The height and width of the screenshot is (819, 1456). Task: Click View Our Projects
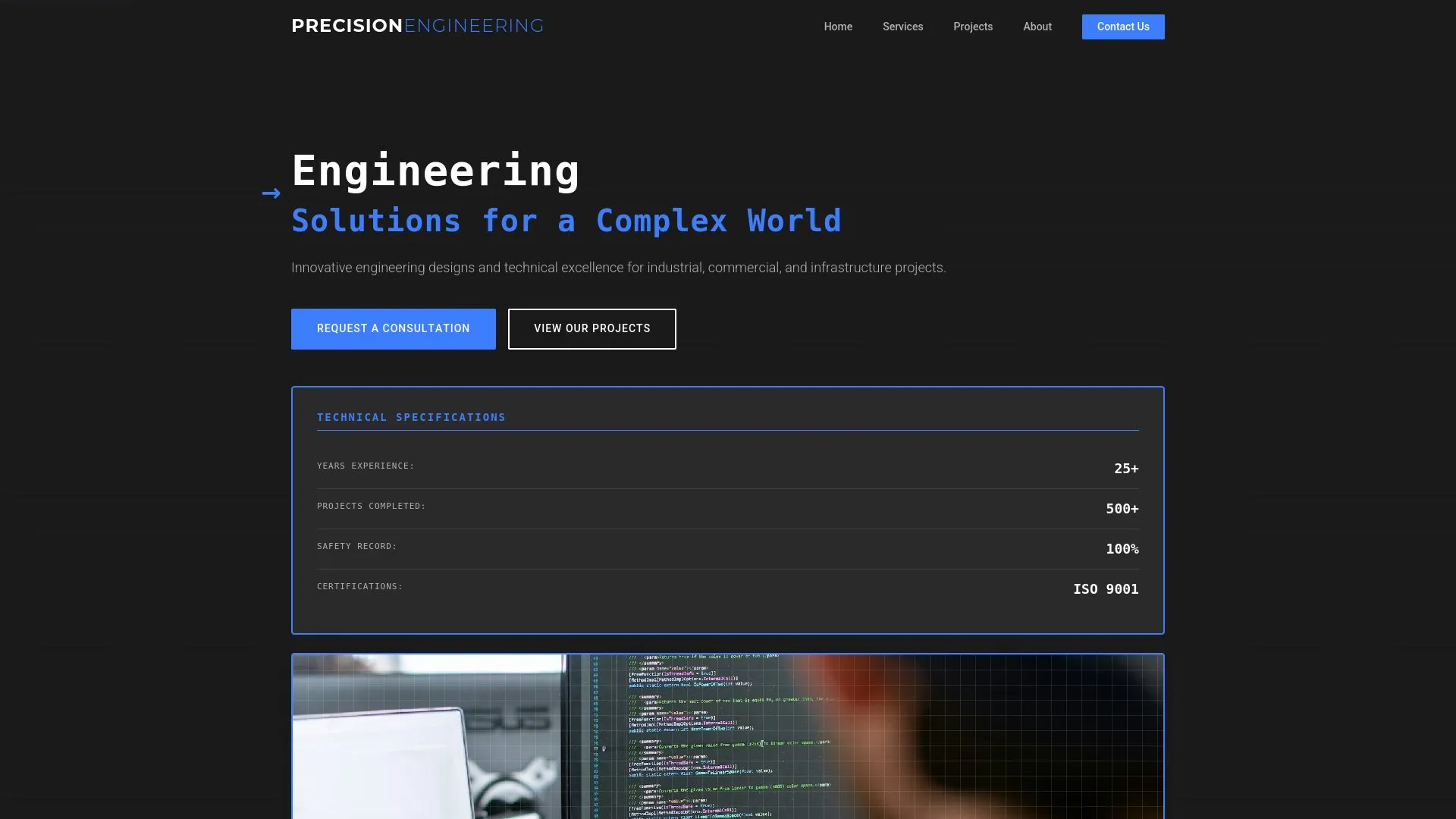591,328
